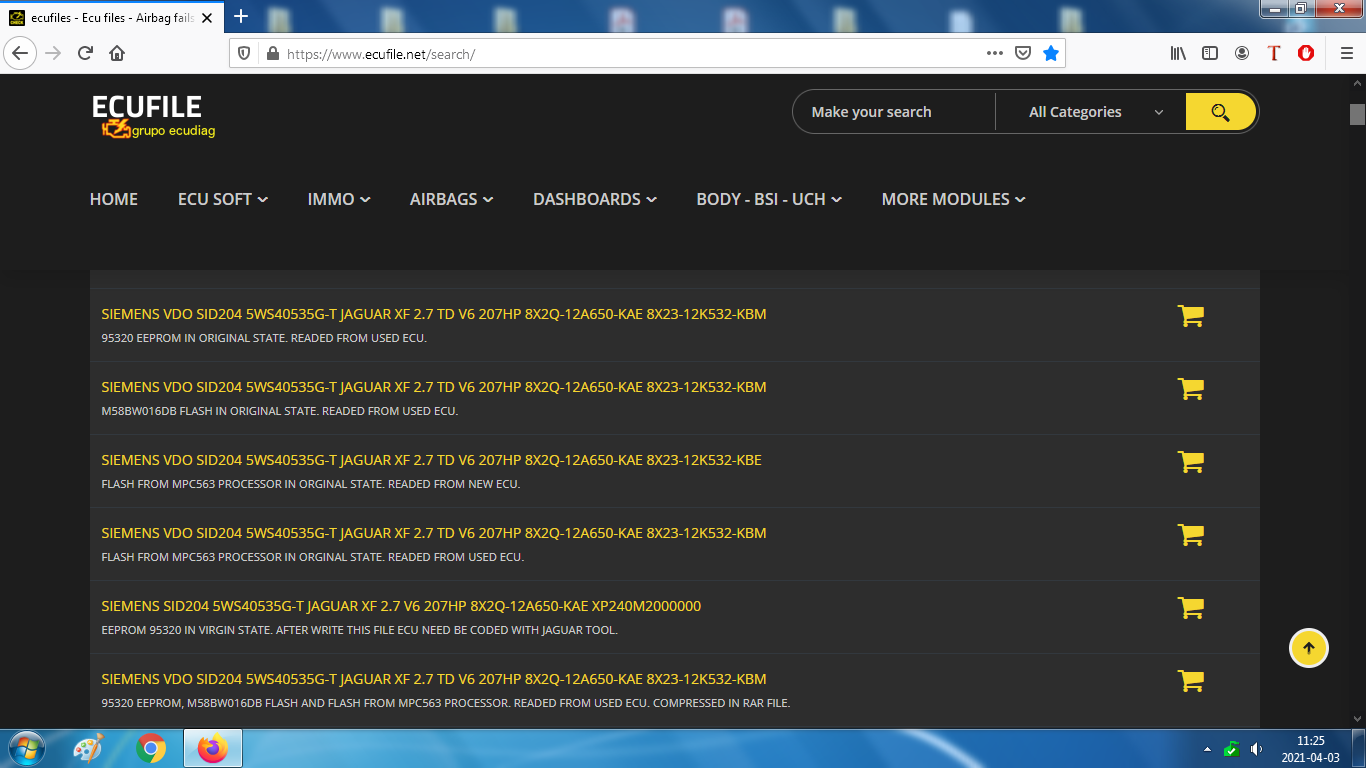Expand the MORE MODULES menu
This screenshot has width=1366, height=768.
[953, 199]
